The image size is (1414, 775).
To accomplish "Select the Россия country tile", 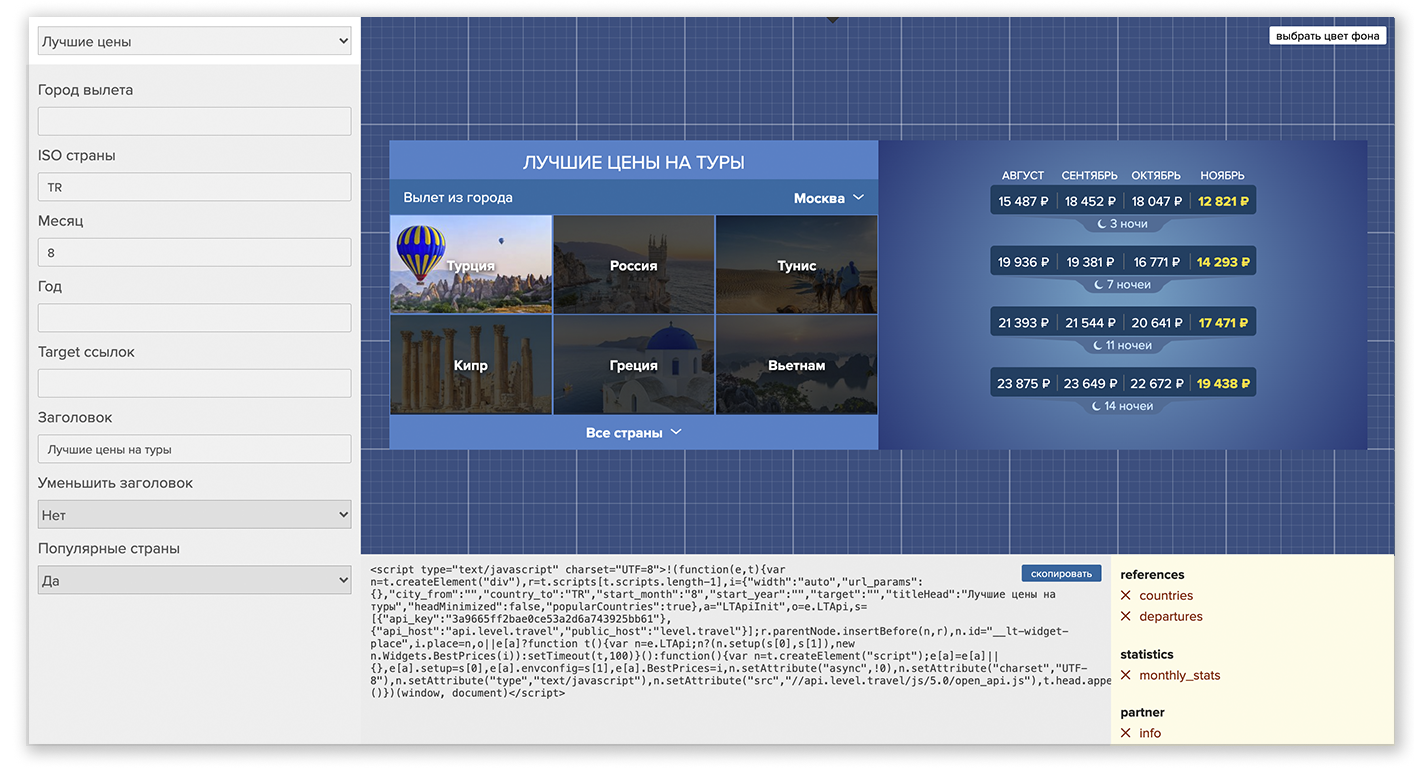I will 634,265.
